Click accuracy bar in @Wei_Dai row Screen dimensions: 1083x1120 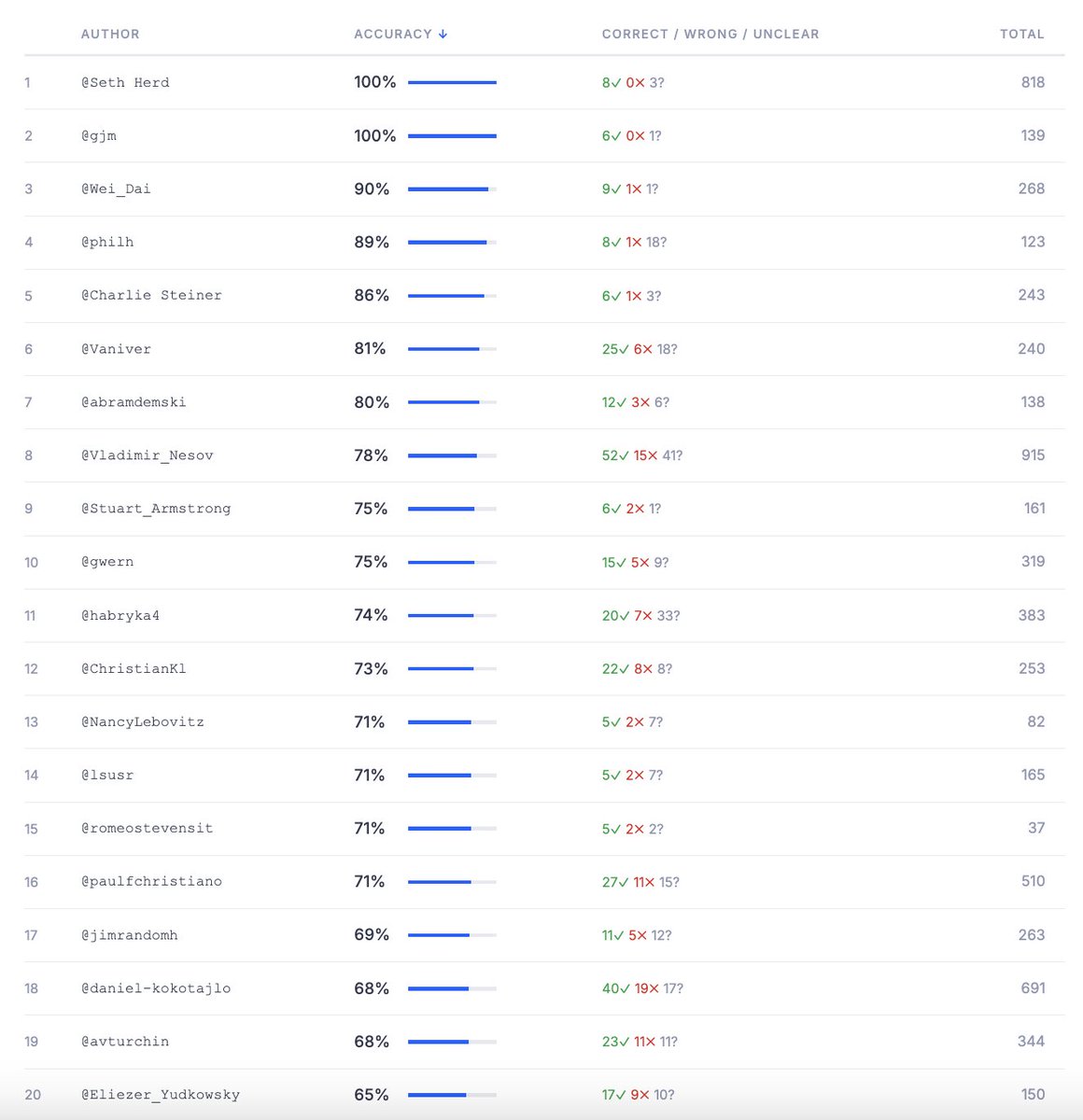[x=452, y=189]
